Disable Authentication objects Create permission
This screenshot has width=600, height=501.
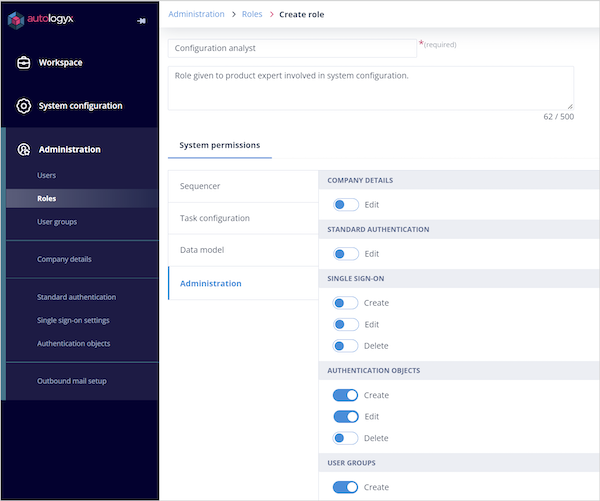[346, 395]
